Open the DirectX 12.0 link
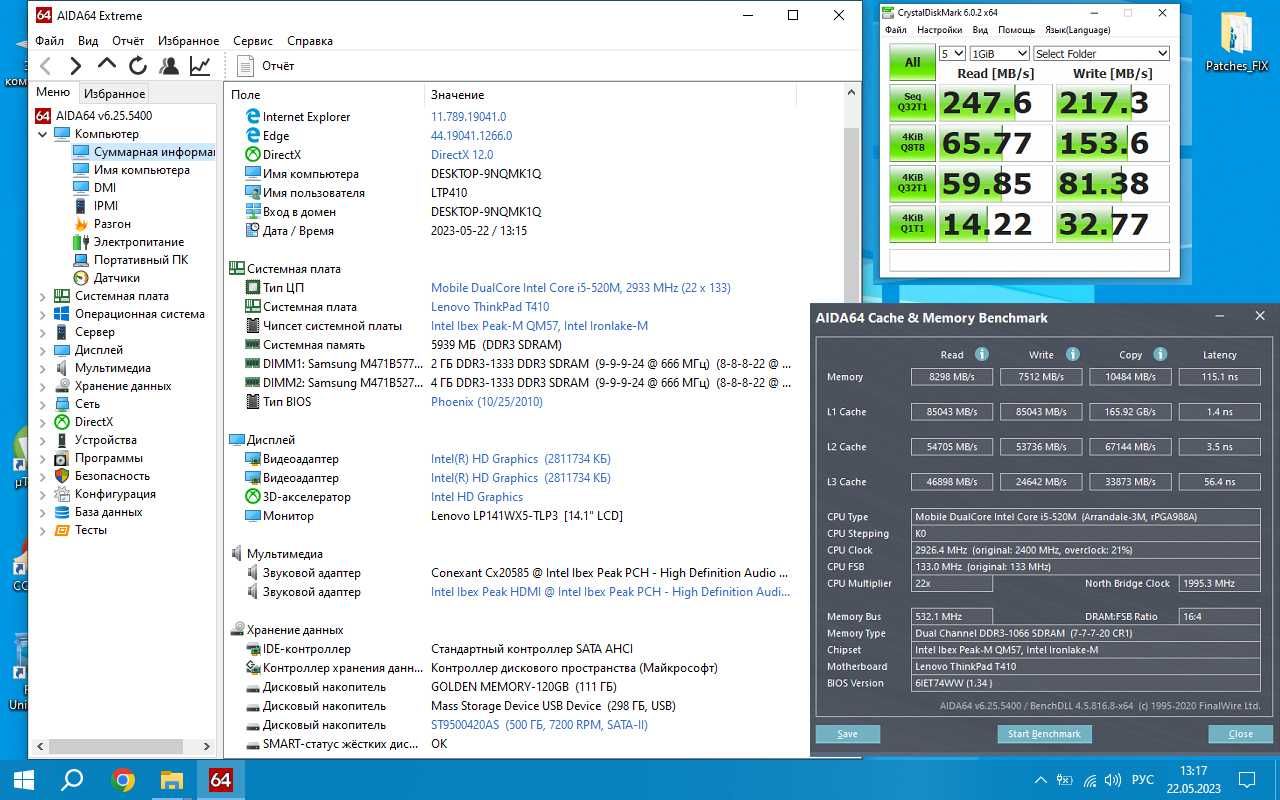Screen dimensions: 1280x800 [x=462, y=155]
